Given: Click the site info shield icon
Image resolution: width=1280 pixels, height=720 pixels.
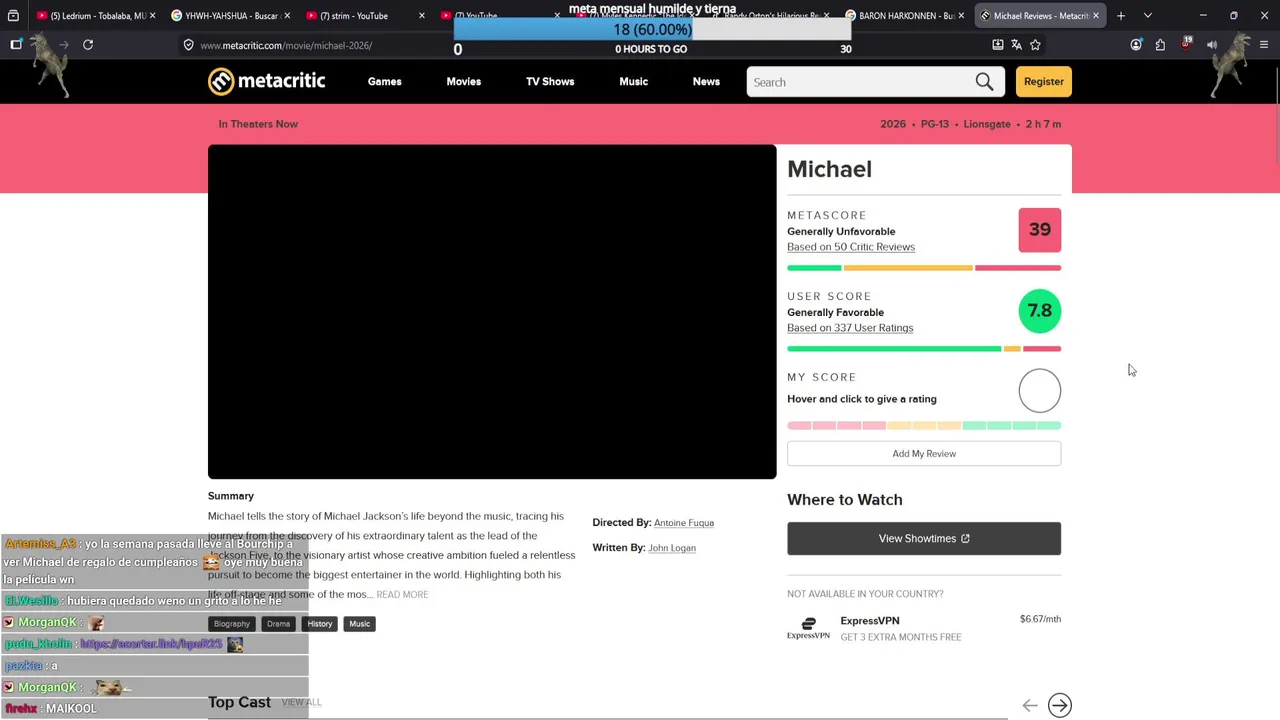Looking at the screenshot, I should 188,45.
